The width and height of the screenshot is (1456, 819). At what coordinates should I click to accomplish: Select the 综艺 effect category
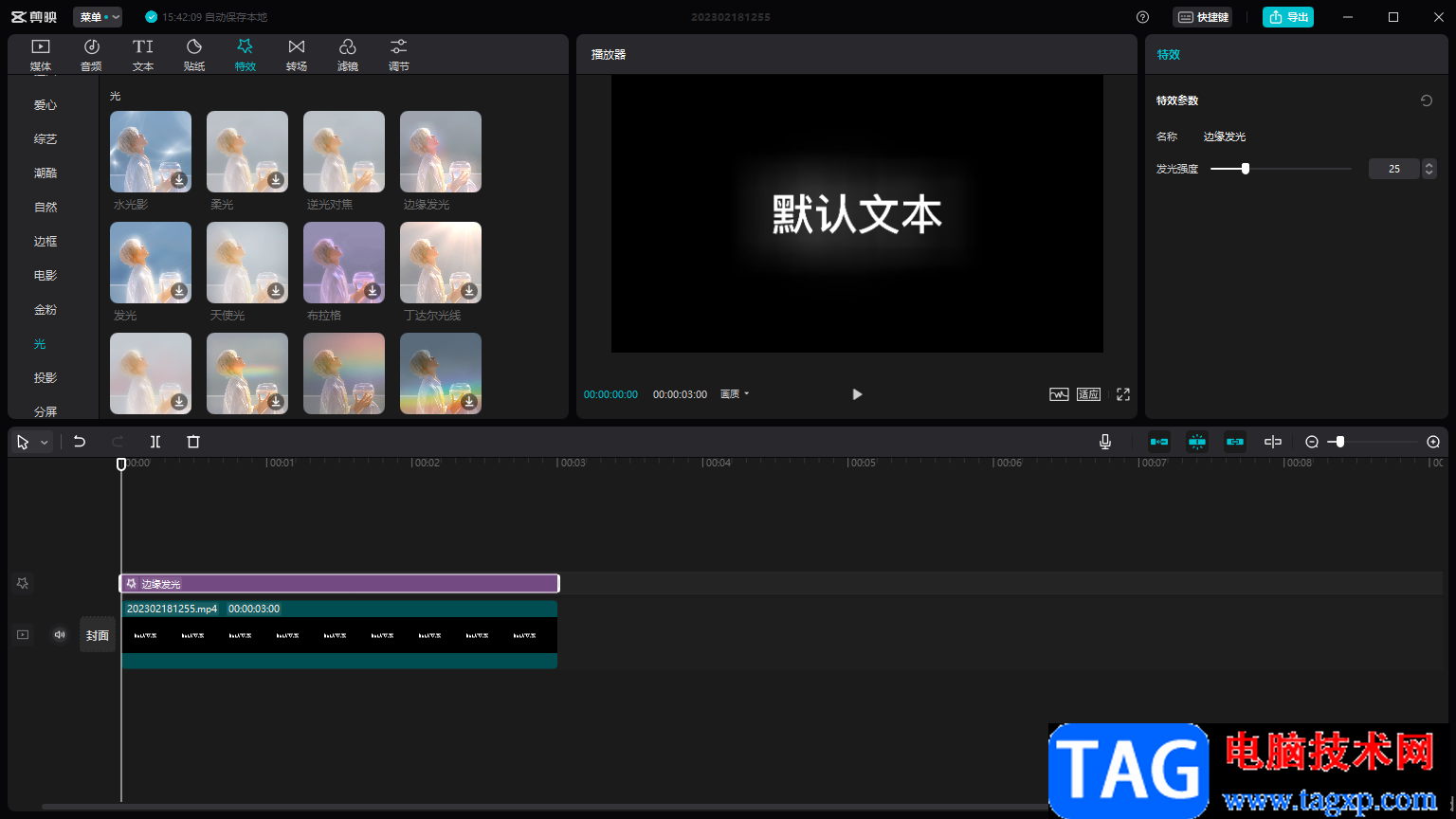tap(45, 139)
